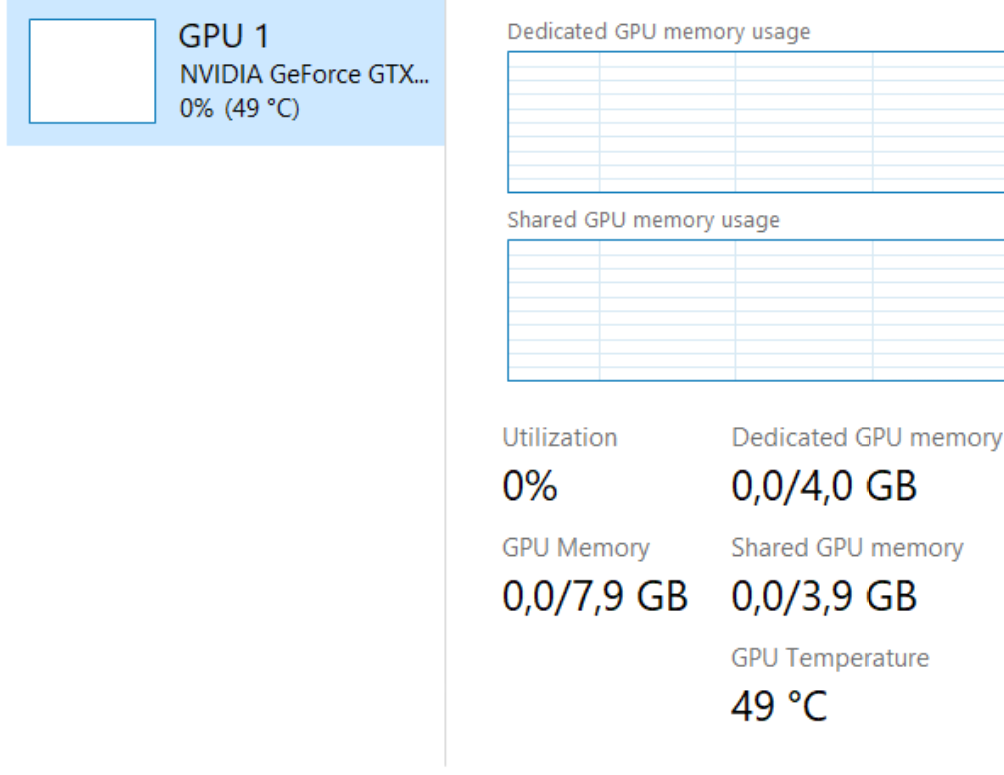Image resolution: width=1004 pixels, height=775 pixels.
Task: Click the Shared GPU memory stat label
Action: click(x=847, y=547)
